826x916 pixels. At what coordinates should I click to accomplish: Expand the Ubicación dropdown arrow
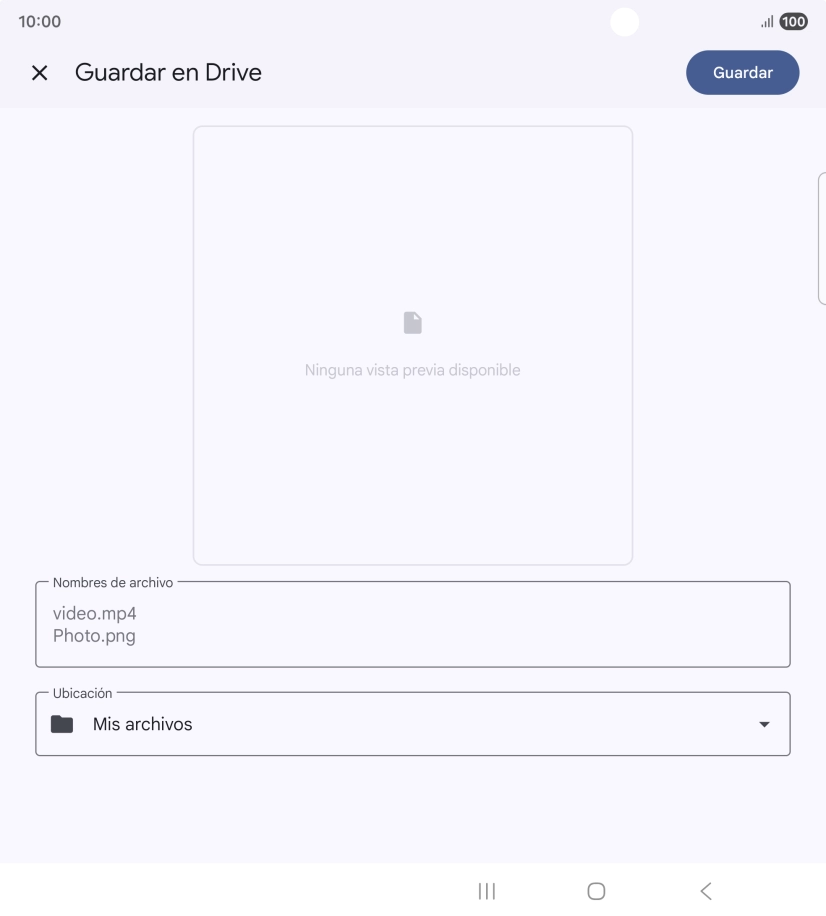pyautogui.click(x=764, y=724)
